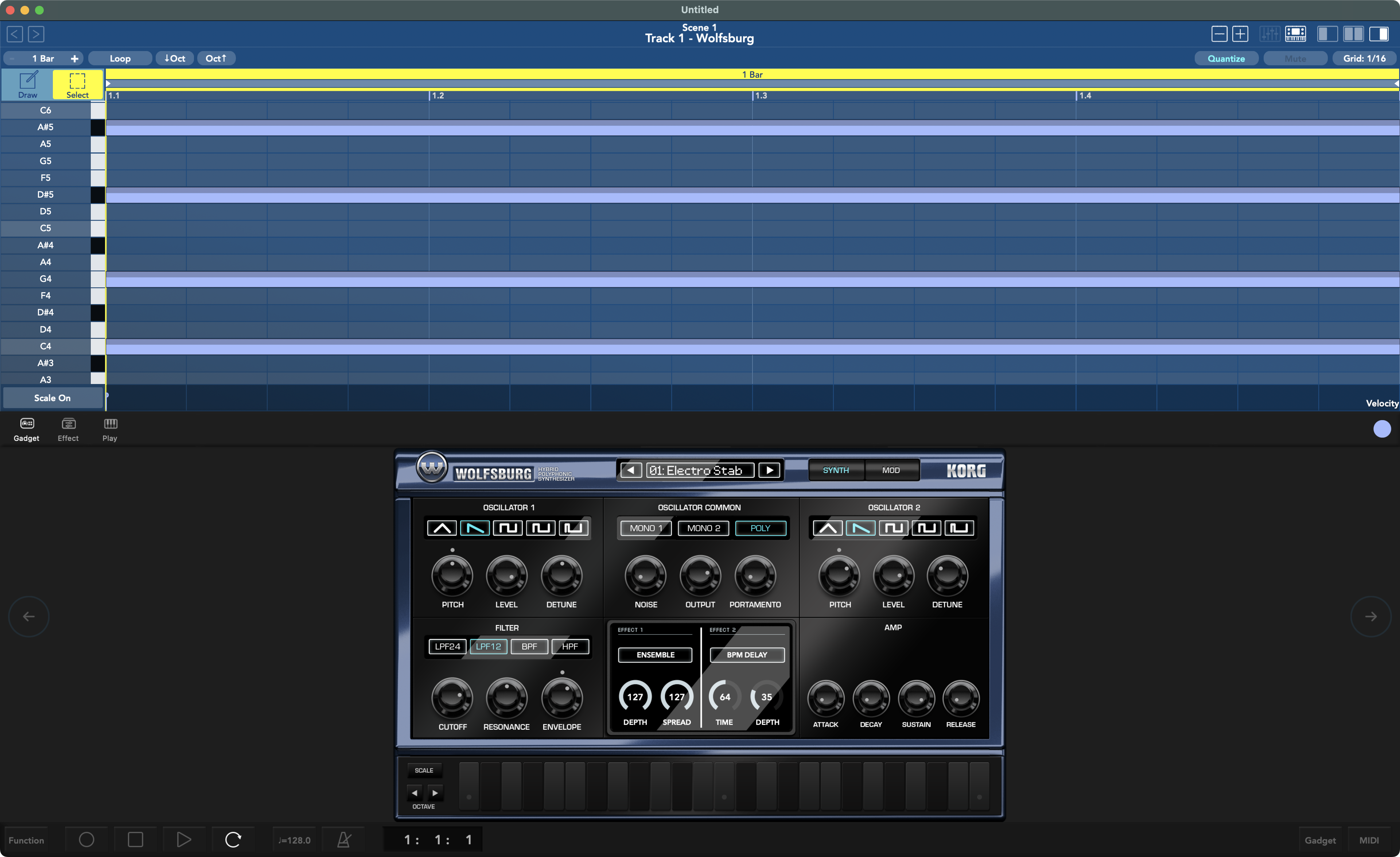Select the BPF filter type
Viewport: 1400px width, 857px height.
(529, 646)
